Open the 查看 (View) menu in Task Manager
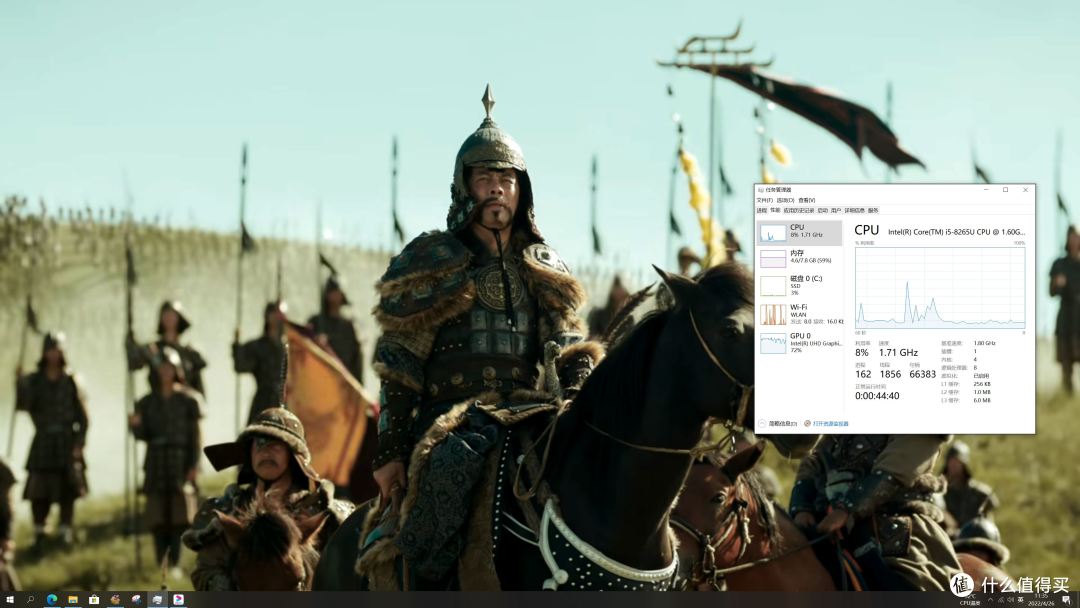Image resolution: width=1080 pixels, height=608 pixels. (807, 200)
